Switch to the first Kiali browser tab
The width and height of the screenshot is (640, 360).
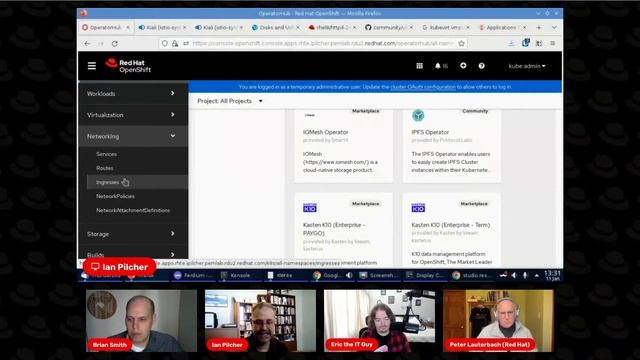coord(162,27)
